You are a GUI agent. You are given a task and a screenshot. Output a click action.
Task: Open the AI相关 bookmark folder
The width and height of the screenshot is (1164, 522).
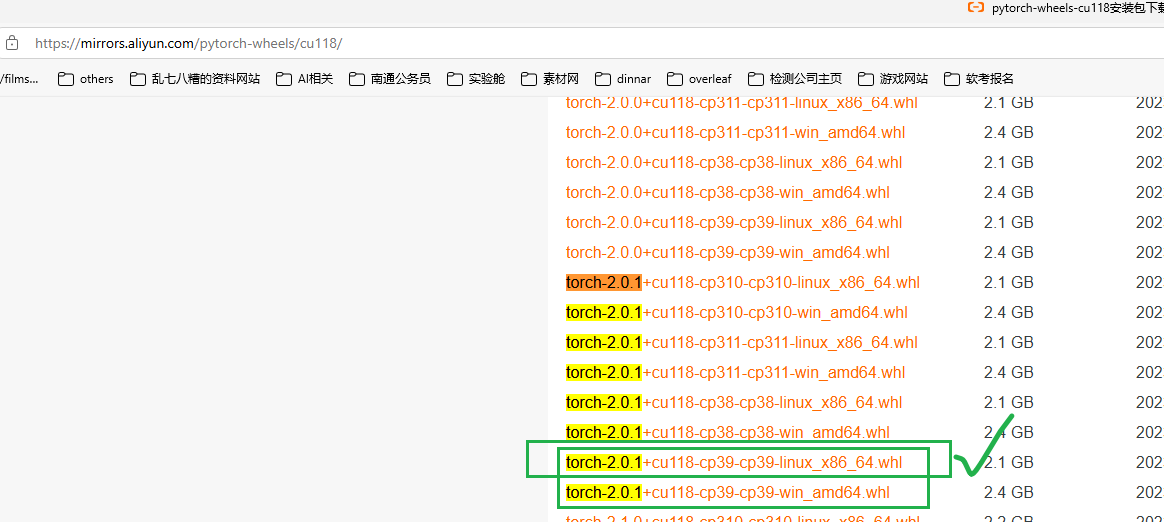pos(304,79)
